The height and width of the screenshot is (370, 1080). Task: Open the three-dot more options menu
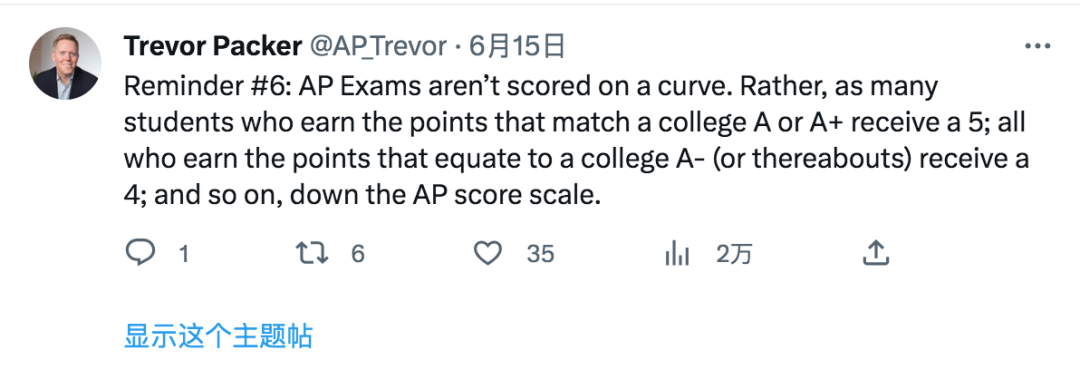(1037, 46)
